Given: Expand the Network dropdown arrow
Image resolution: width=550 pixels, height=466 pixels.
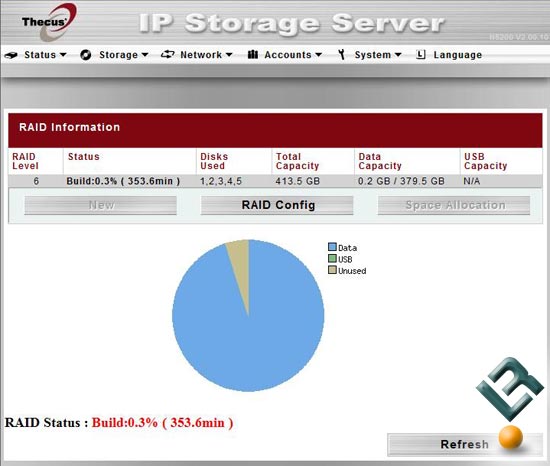Looking at the screenshot, I should coord(229,55).
